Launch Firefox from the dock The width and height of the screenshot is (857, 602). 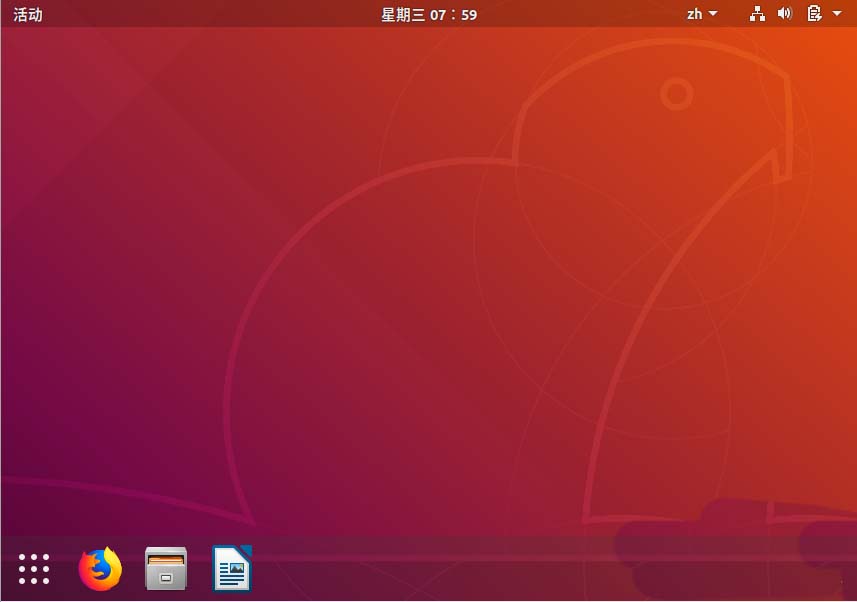click(x=99, y=568)
